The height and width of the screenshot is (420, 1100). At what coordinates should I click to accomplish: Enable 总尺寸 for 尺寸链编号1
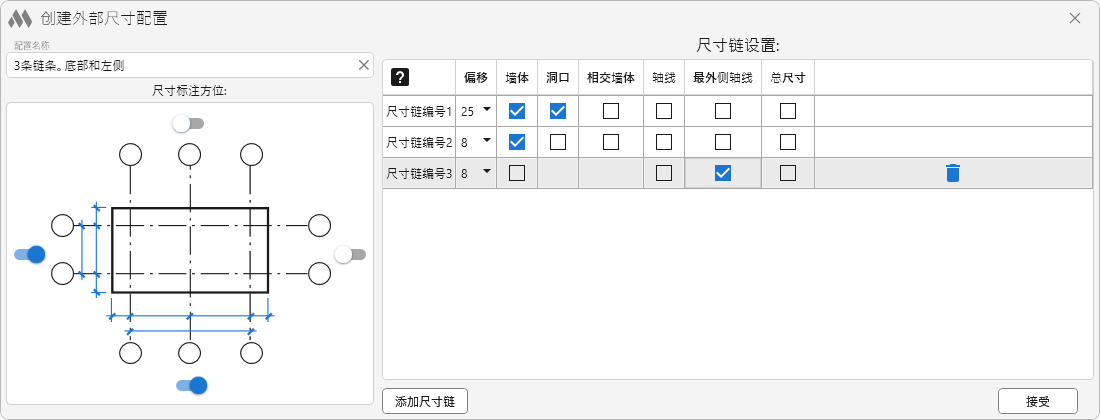pyautogui.click(x=788, y=110)
